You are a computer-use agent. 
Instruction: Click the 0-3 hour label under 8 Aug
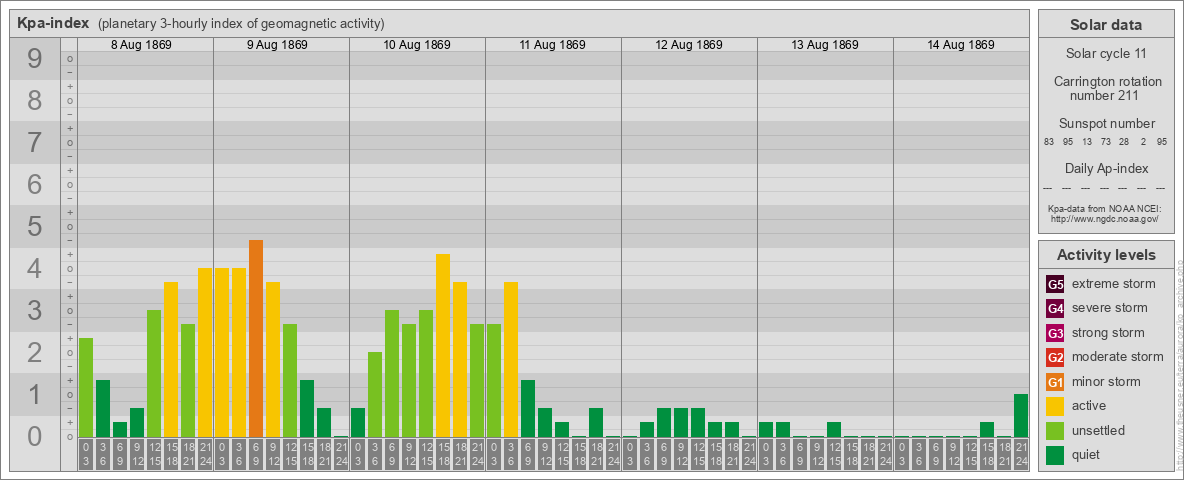[x=86, y=454]
